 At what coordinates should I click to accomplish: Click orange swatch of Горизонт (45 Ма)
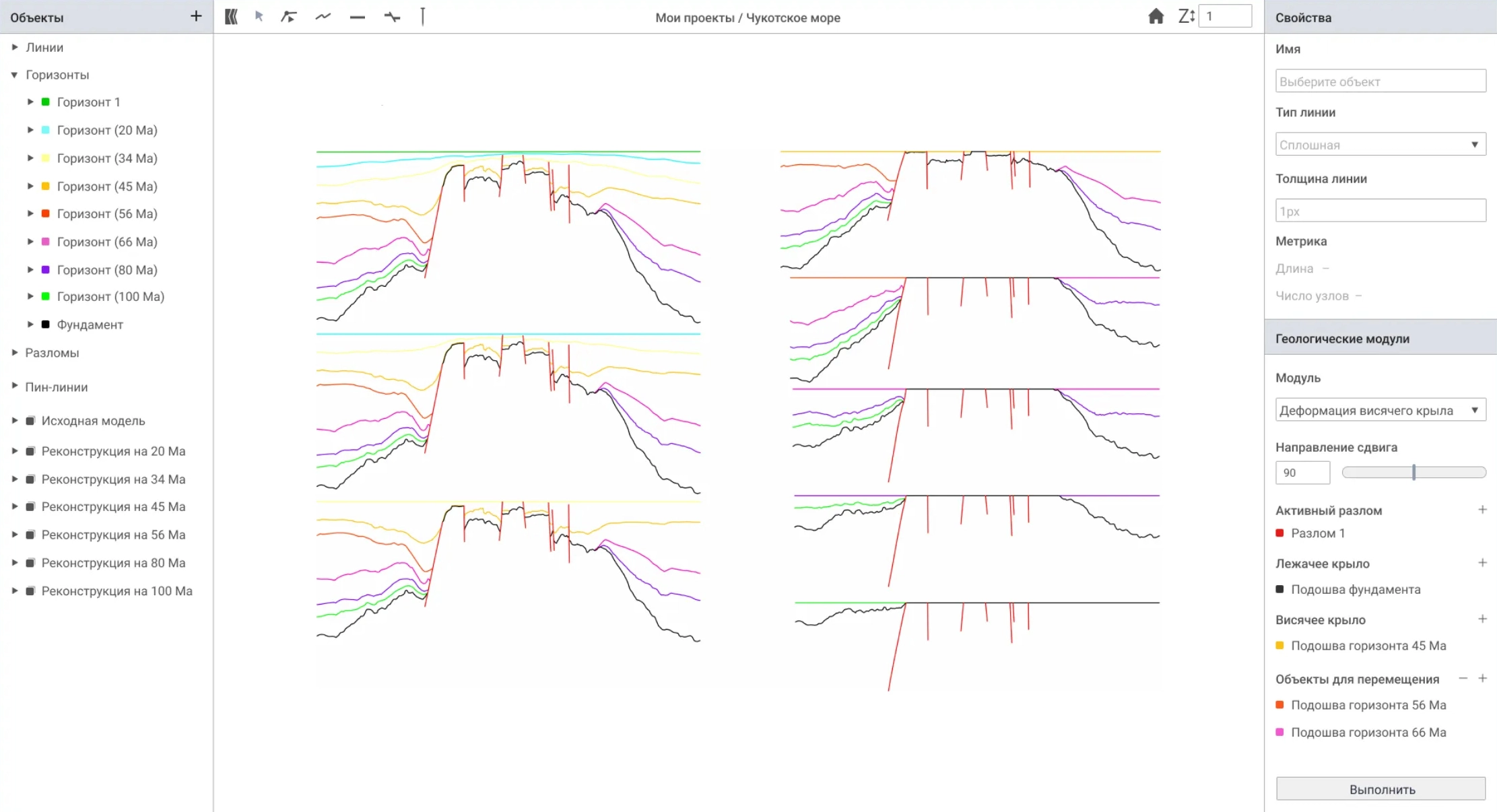[x=46, y=186]
